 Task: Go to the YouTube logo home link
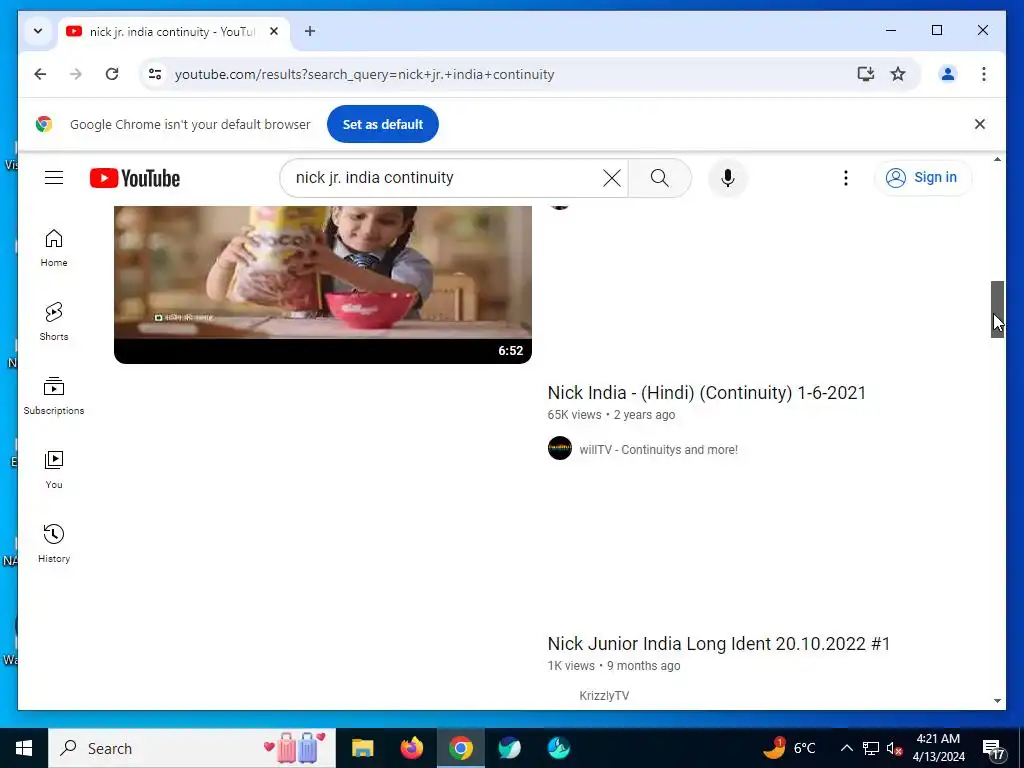pyautogui.click(x=135, y=178)
